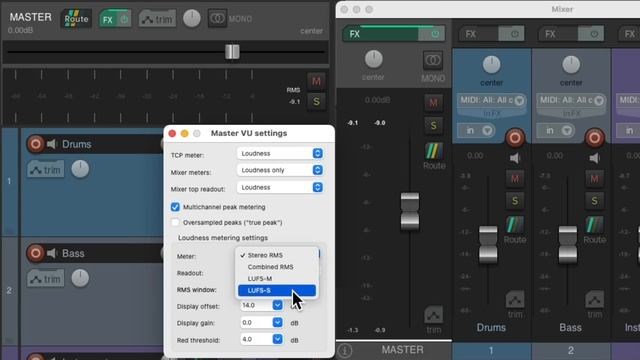Open the Mixer master info icon
This screenshot has width=640, height=360.
[345, 351]
